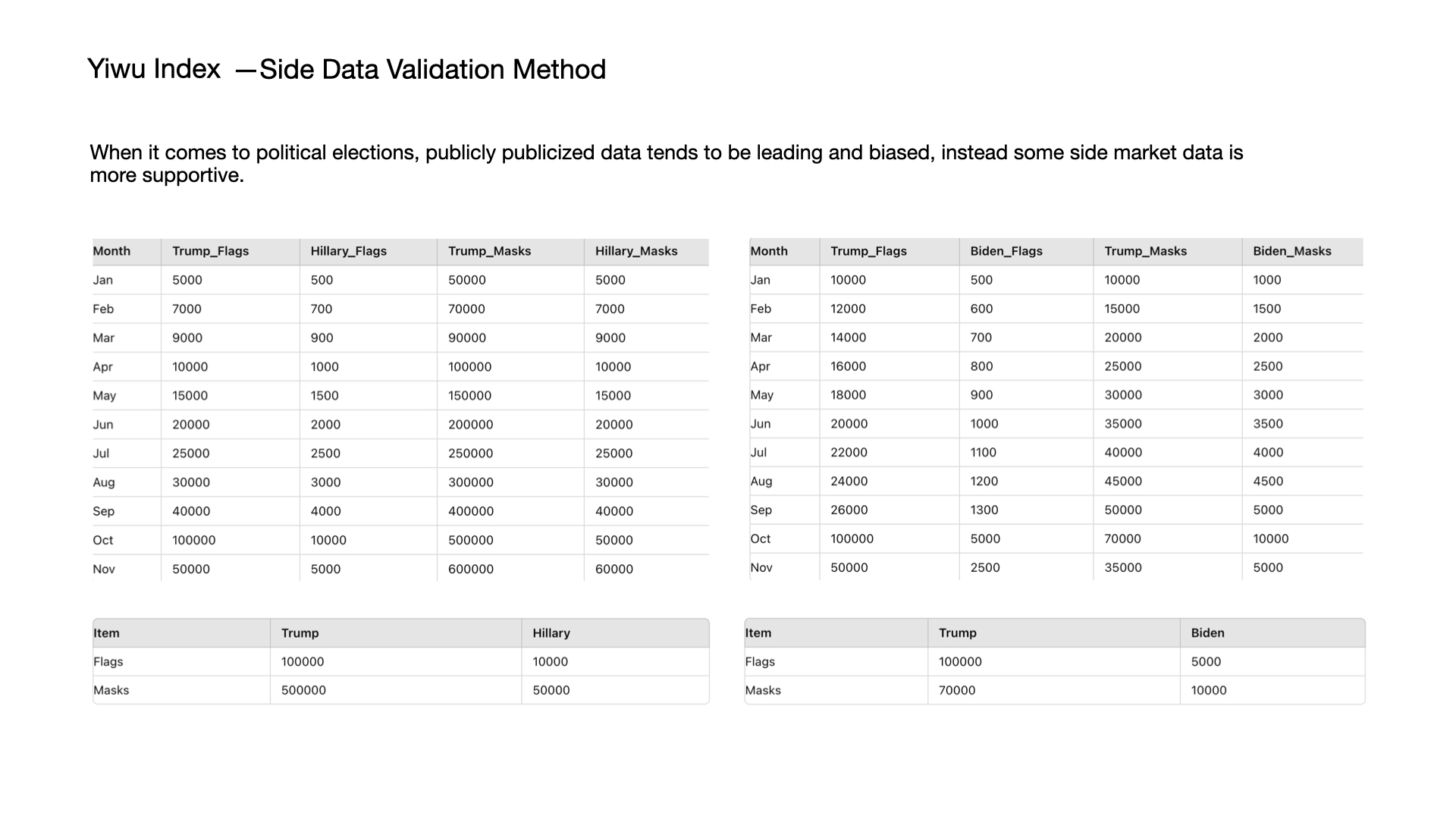The height and width of the screenshot is (819, 1456).
Task: Click the Flags row in Hillary summary table
Action: coord(401,661)
